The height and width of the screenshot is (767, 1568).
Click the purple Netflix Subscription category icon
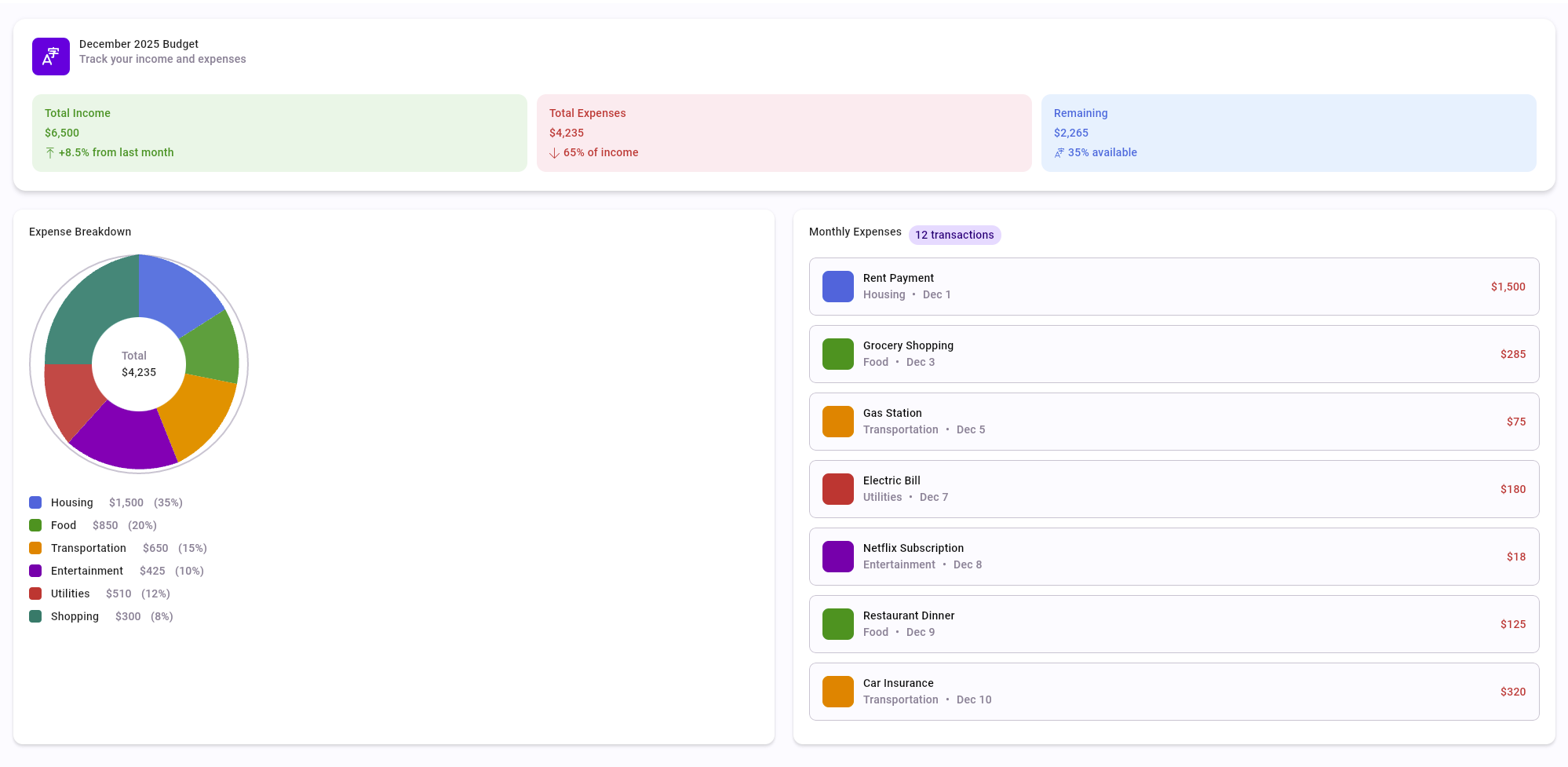click(837, 557)
